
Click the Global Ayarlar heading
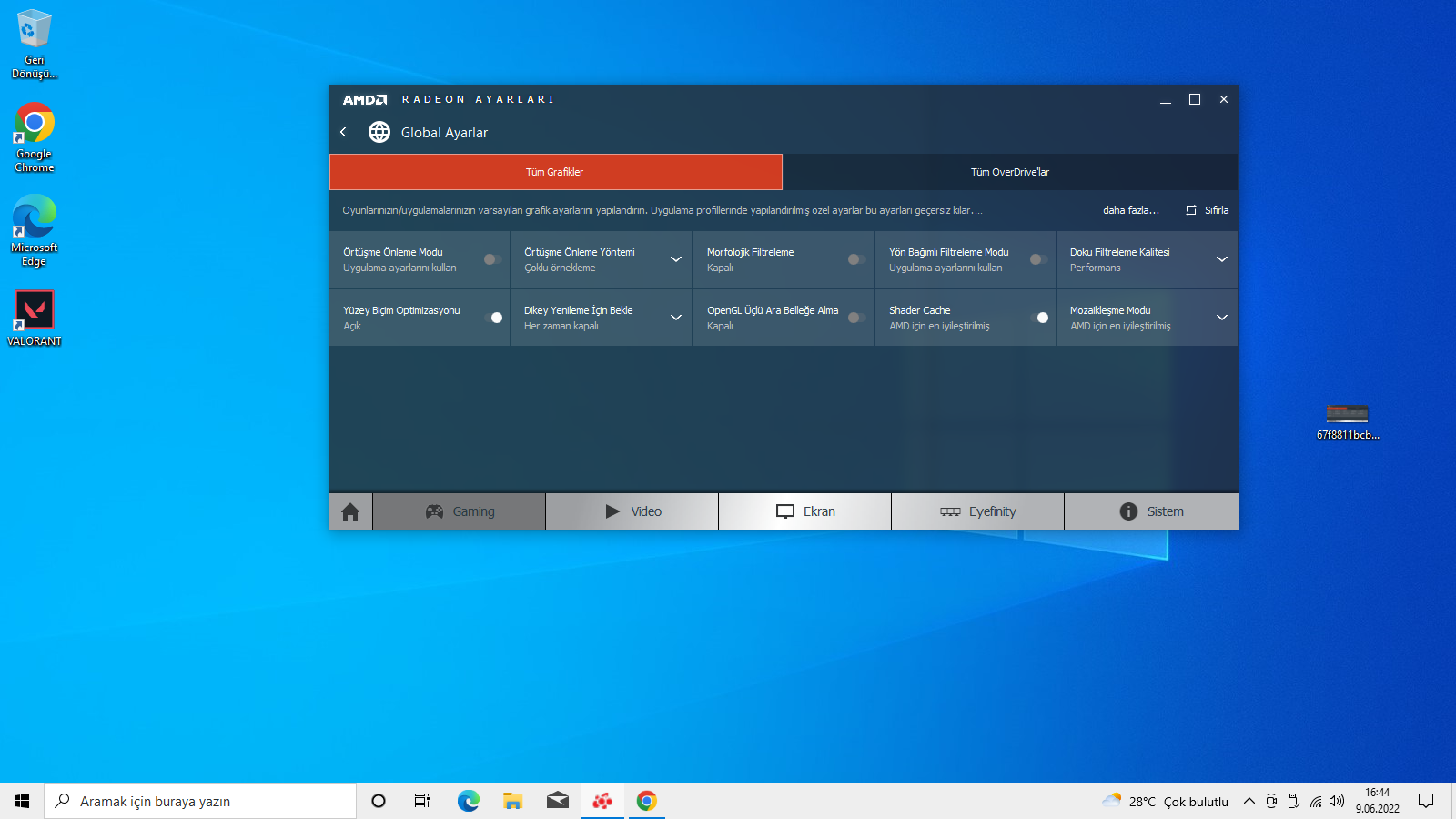pyautogui.click(x=445, y=133)
